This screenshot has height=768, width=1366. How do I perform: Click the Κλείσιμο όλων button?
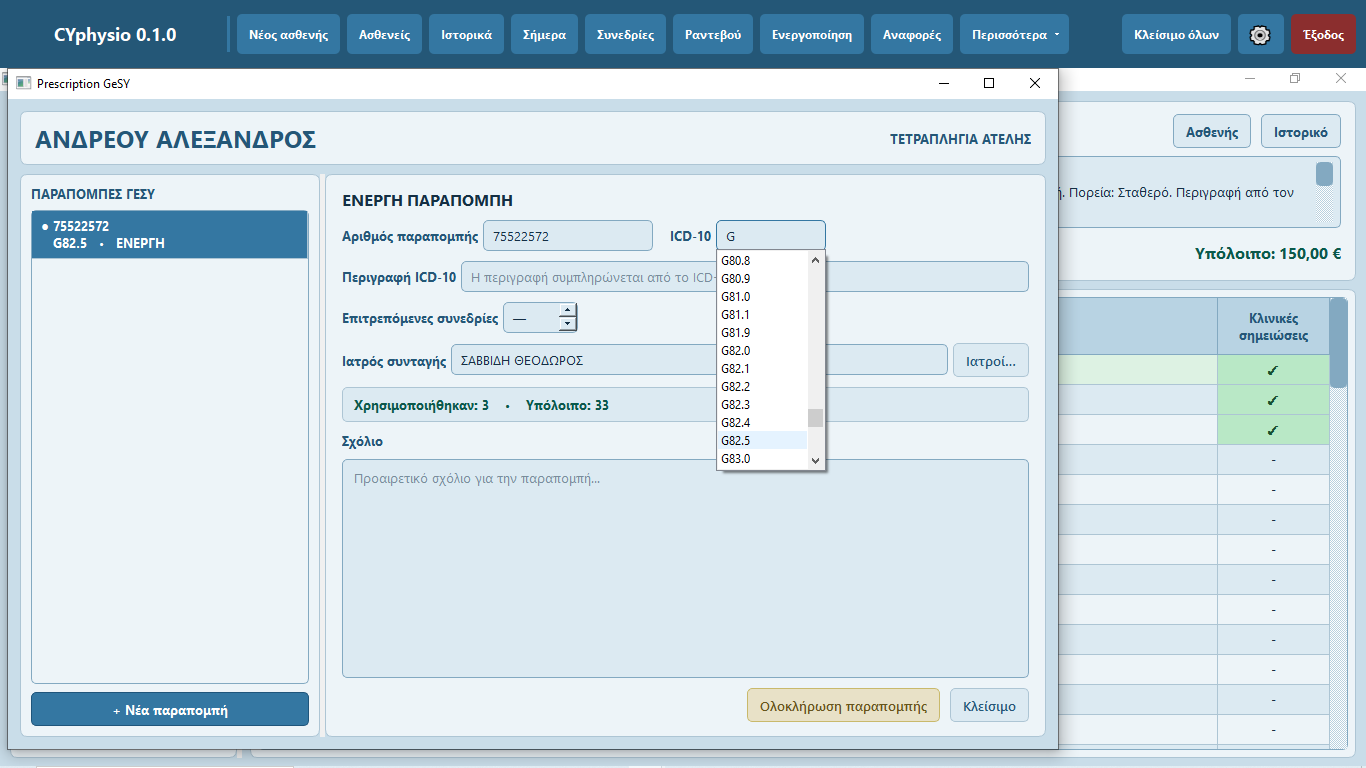coord(1177,34)
